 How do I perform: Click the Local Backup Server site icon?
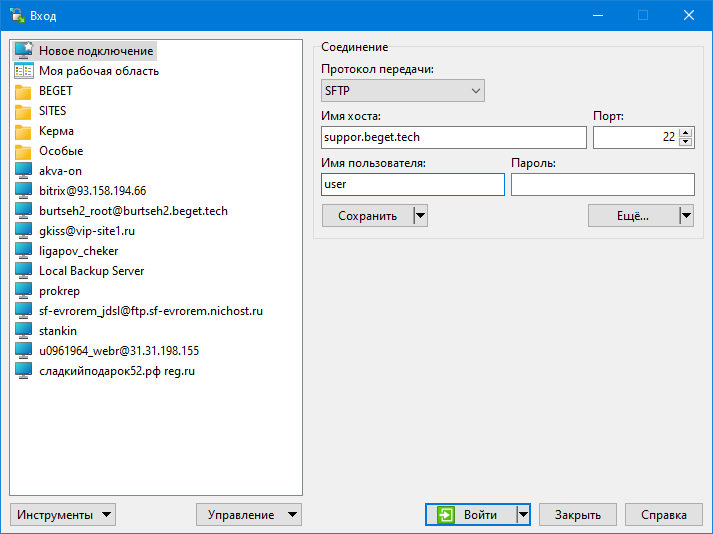pyautogui.click(x=24, y=271)
